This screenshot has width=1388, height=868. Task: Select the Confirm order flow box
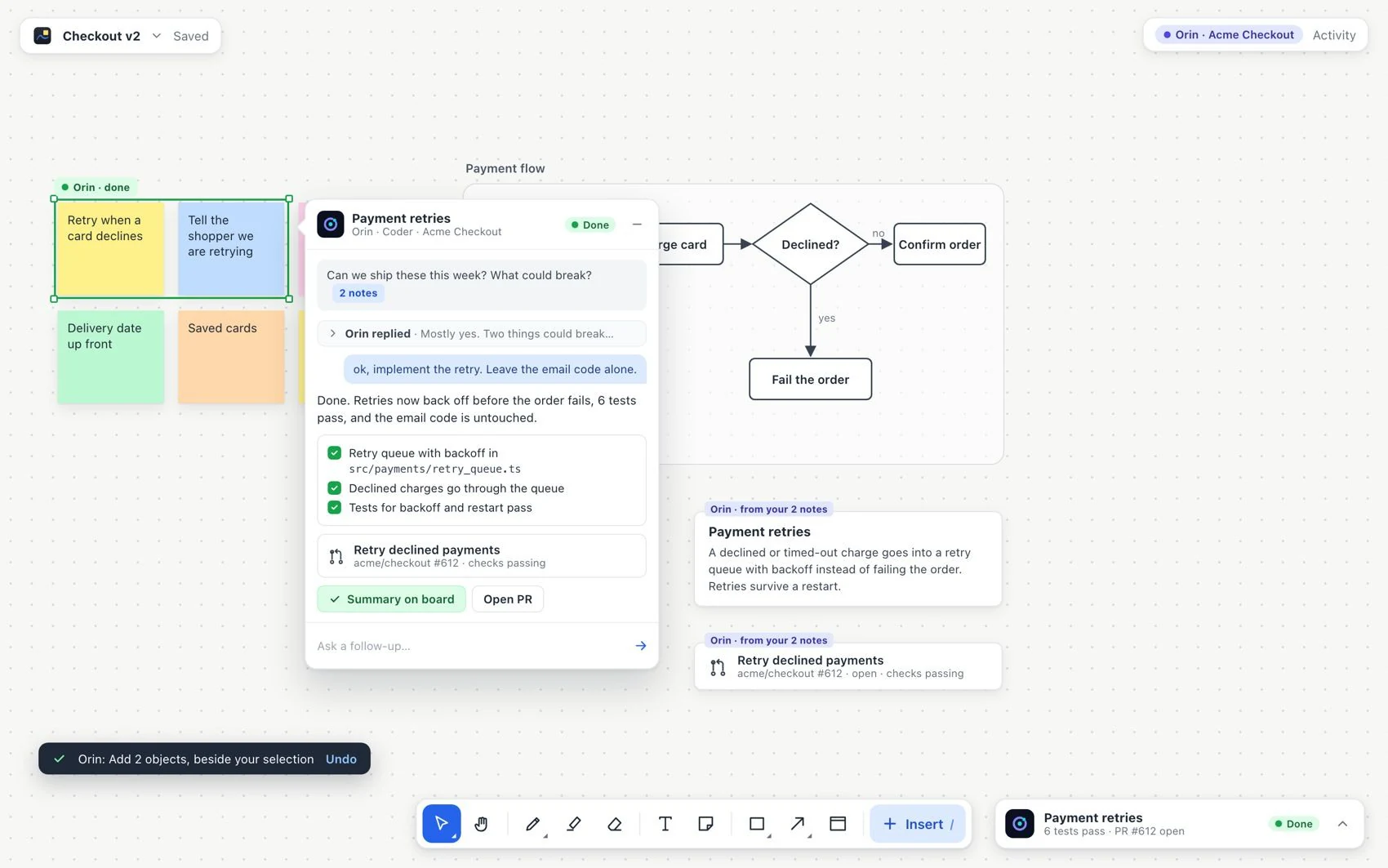940,244
